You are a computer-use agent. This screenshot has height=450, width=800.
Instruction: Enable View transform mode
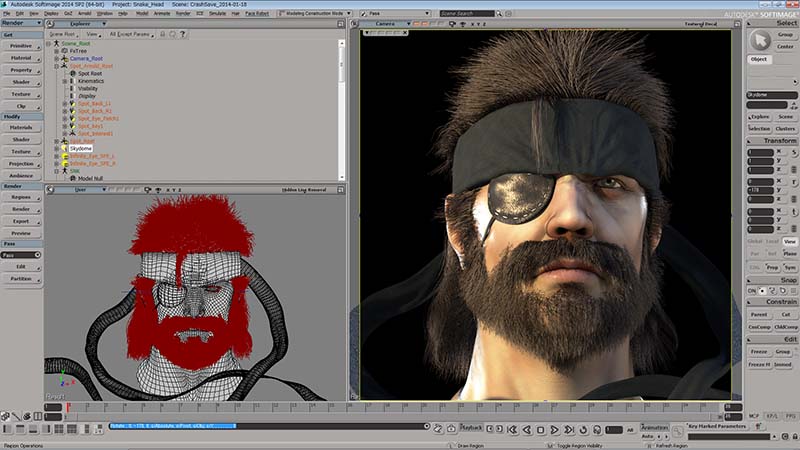tap(790, 241)
